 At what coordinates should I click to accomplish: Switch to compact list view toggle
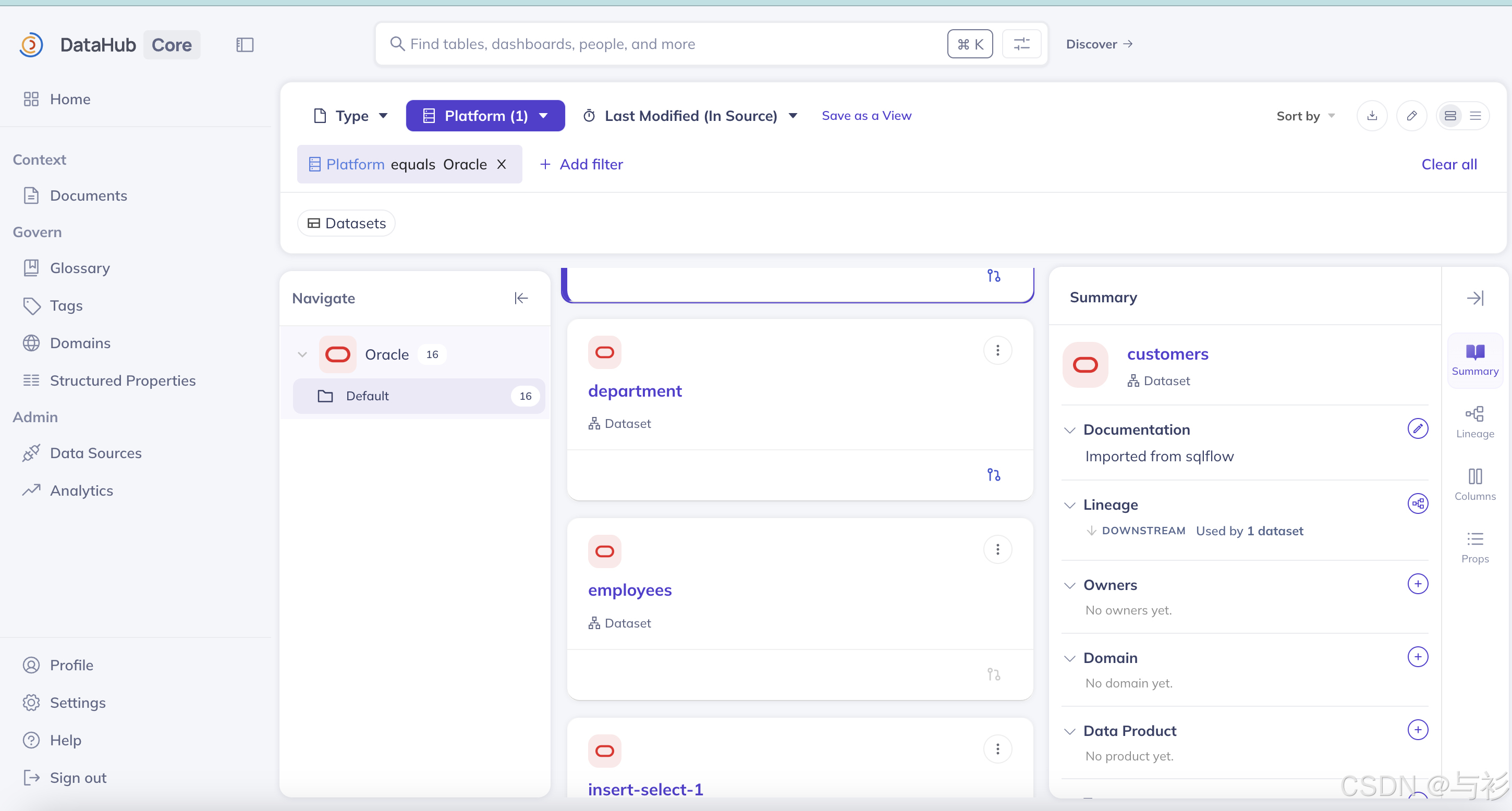[1476, 116]
